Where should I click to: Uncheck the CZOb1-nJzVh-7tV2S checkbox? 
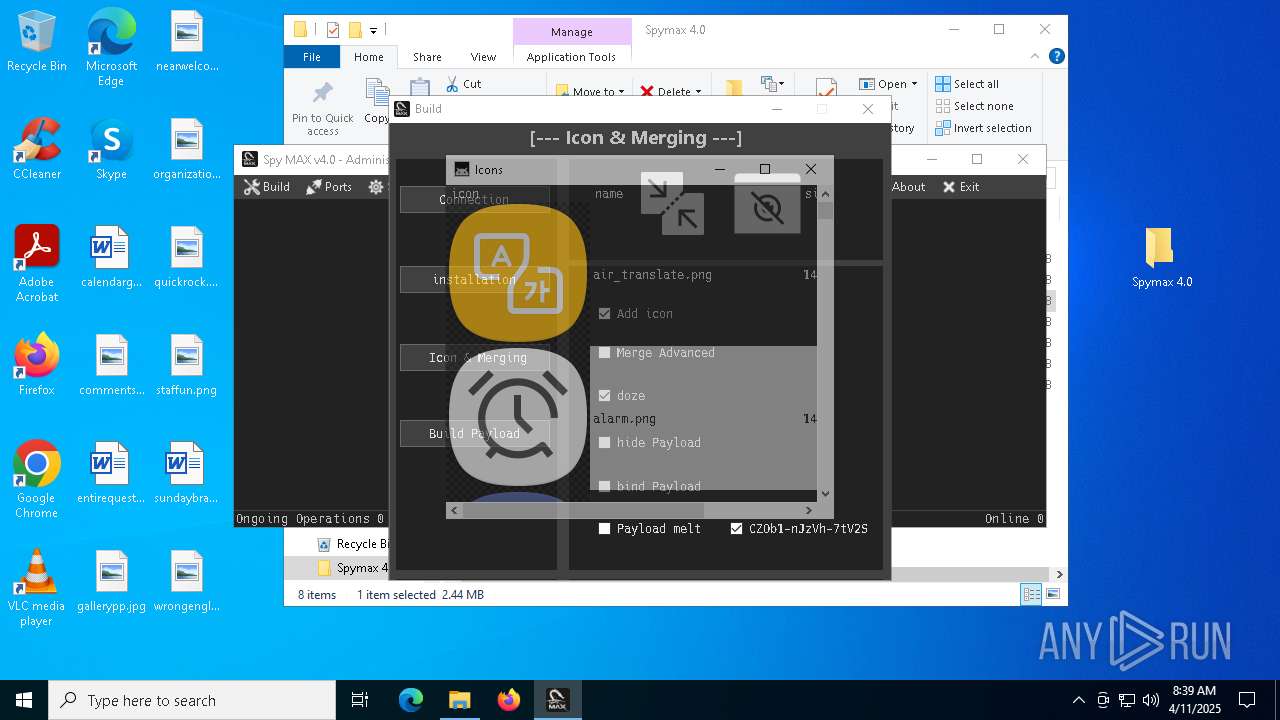(x=737, y=528)
